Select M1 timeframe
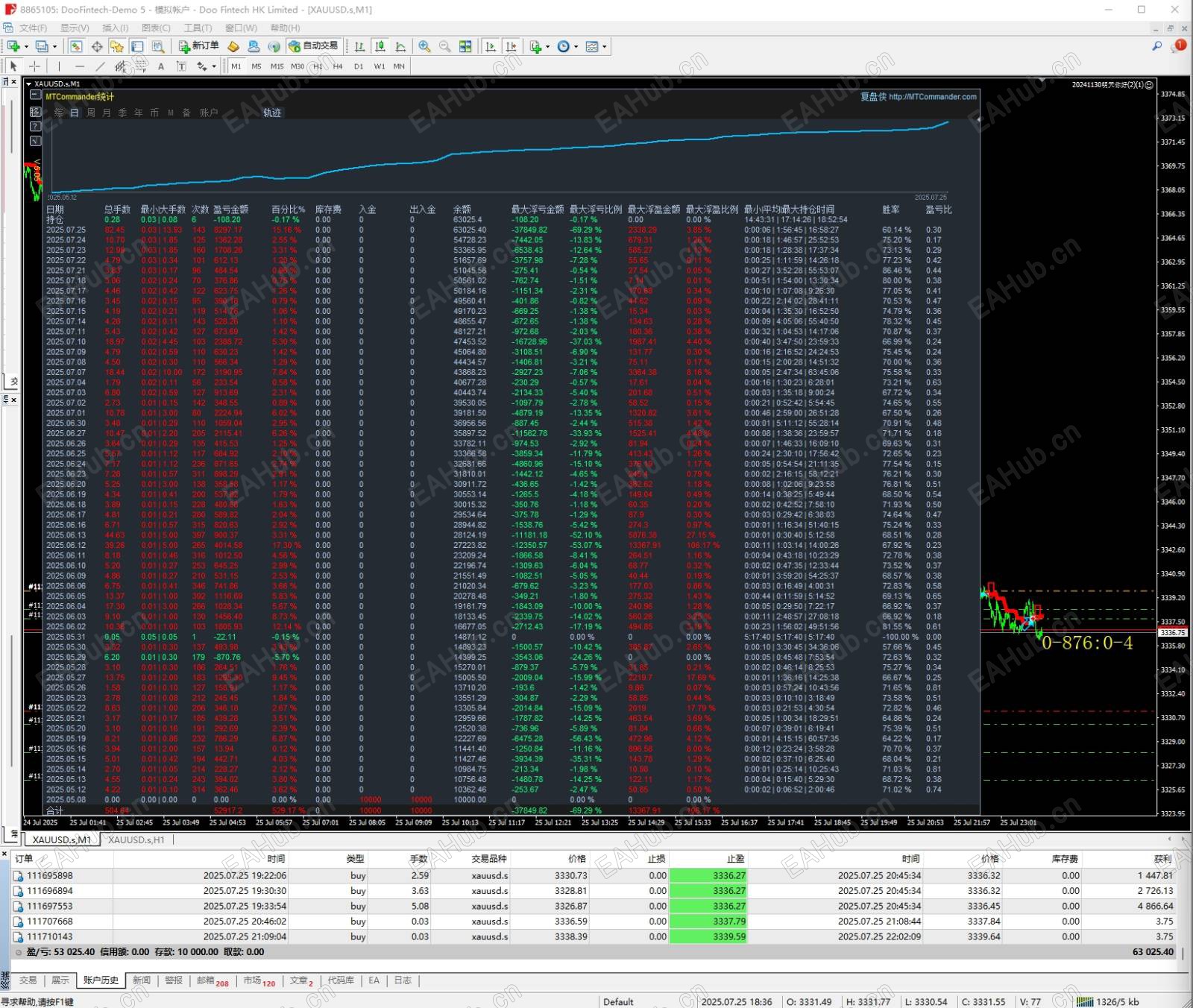 pyautogui.click(x=236, y=66)
